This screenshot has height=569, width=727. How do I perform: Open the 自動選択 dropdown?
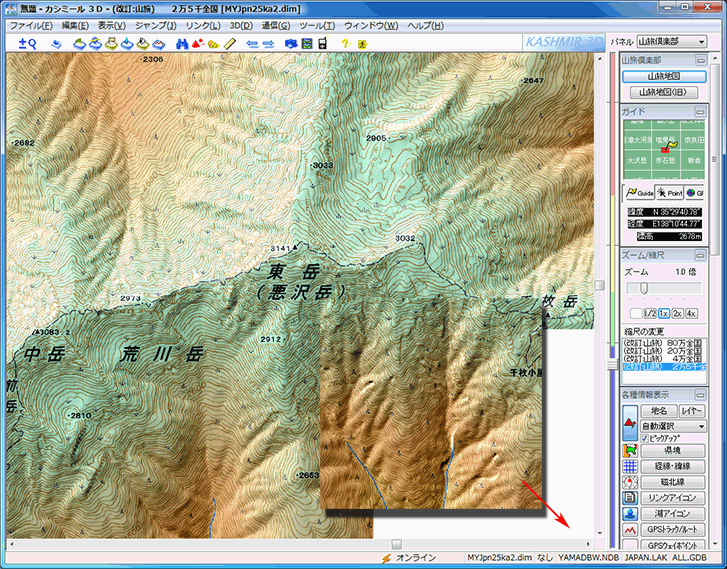671,425
